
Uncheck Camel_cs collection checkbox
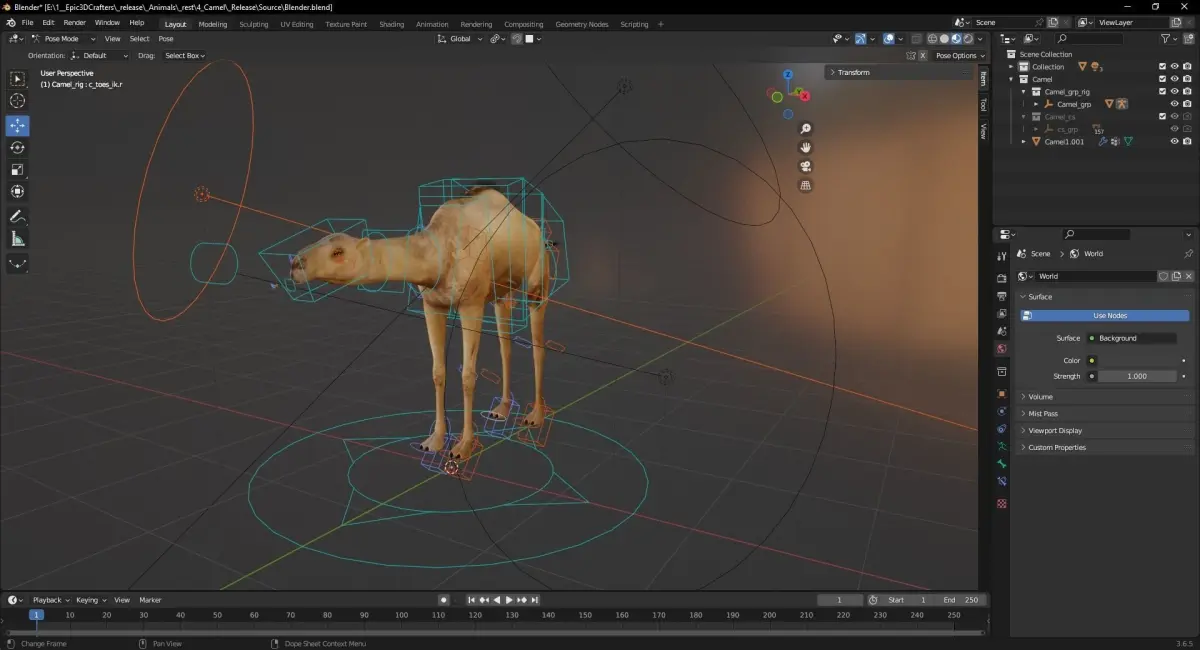click(1162, 117)
